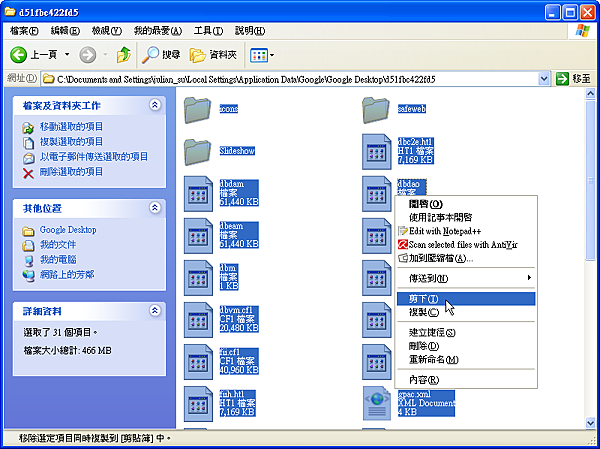Choose 加到壓縮檔(A)... in context menu
Screen dimensions: 600x449
[466, 258]
